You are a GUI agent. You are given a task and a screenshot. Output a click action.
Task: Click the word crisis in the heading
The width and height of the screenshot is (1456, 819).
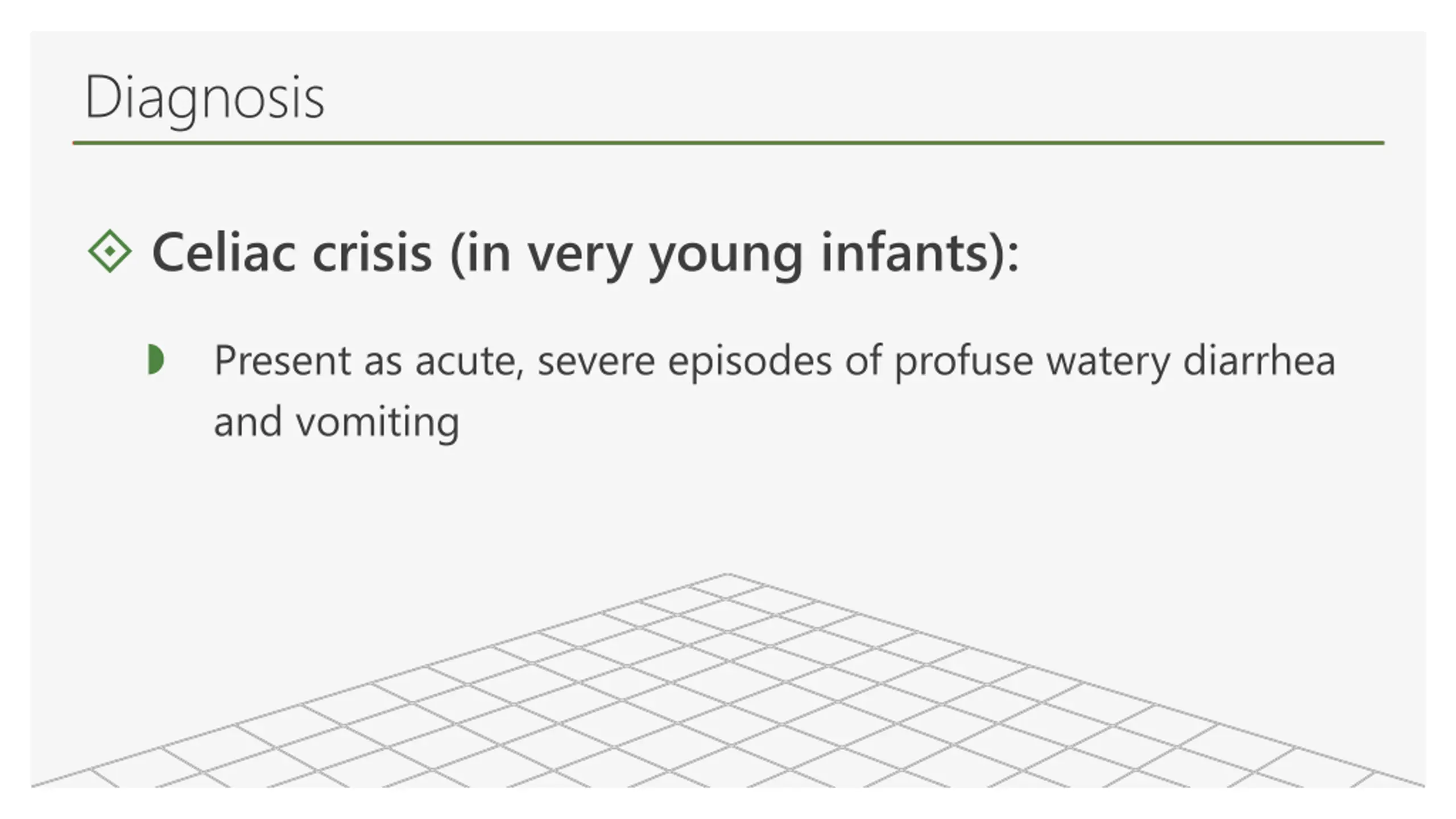point(372,253)
